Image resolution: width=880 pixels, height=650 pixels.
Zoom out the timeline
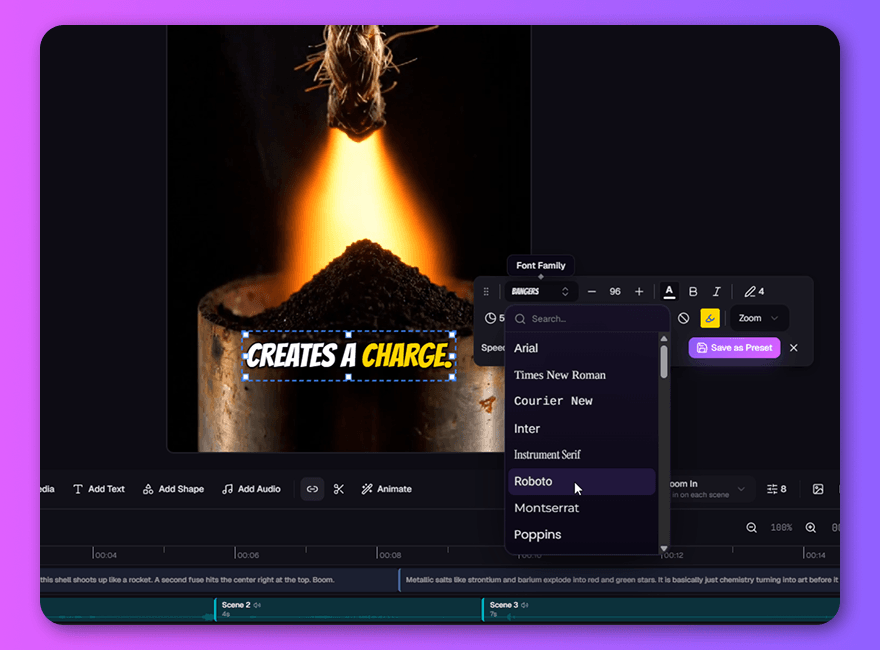(751, 528)
